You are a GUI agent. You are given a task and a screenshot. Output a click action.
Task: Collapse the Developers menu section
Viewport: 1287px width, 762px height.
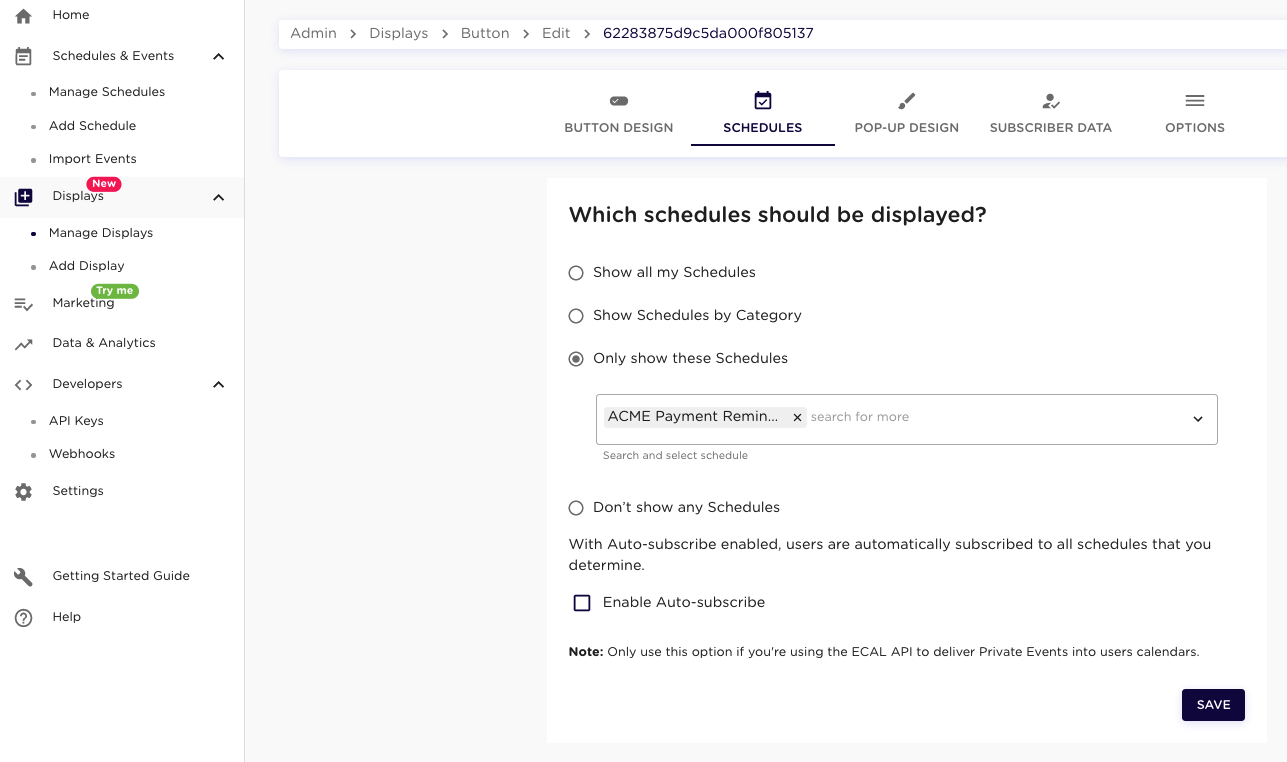click(x=219, y=385)
